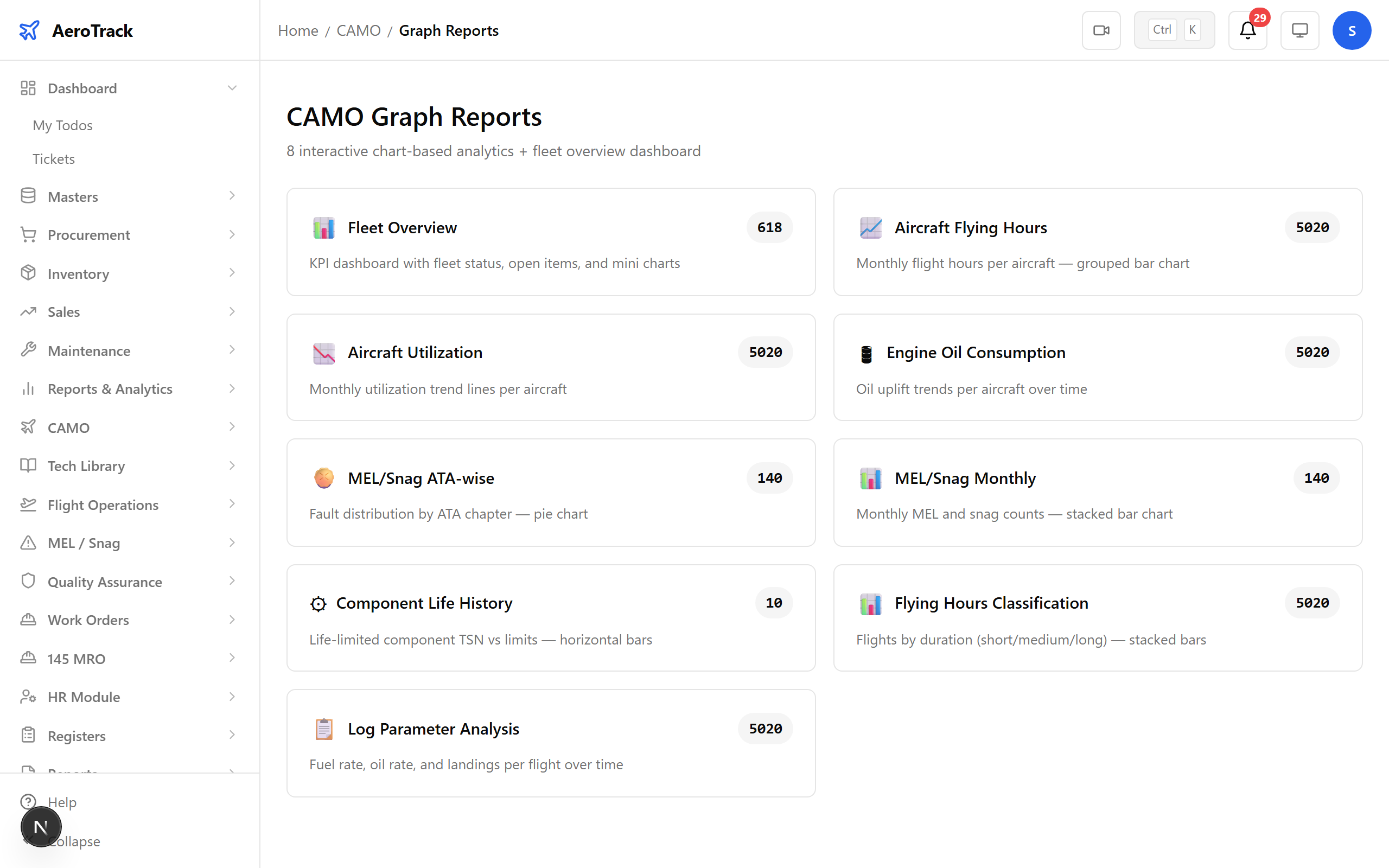This screenshot has height=868, width=1389.
Task: Select the Masters database icon in the sidebar
Action: 28,196
